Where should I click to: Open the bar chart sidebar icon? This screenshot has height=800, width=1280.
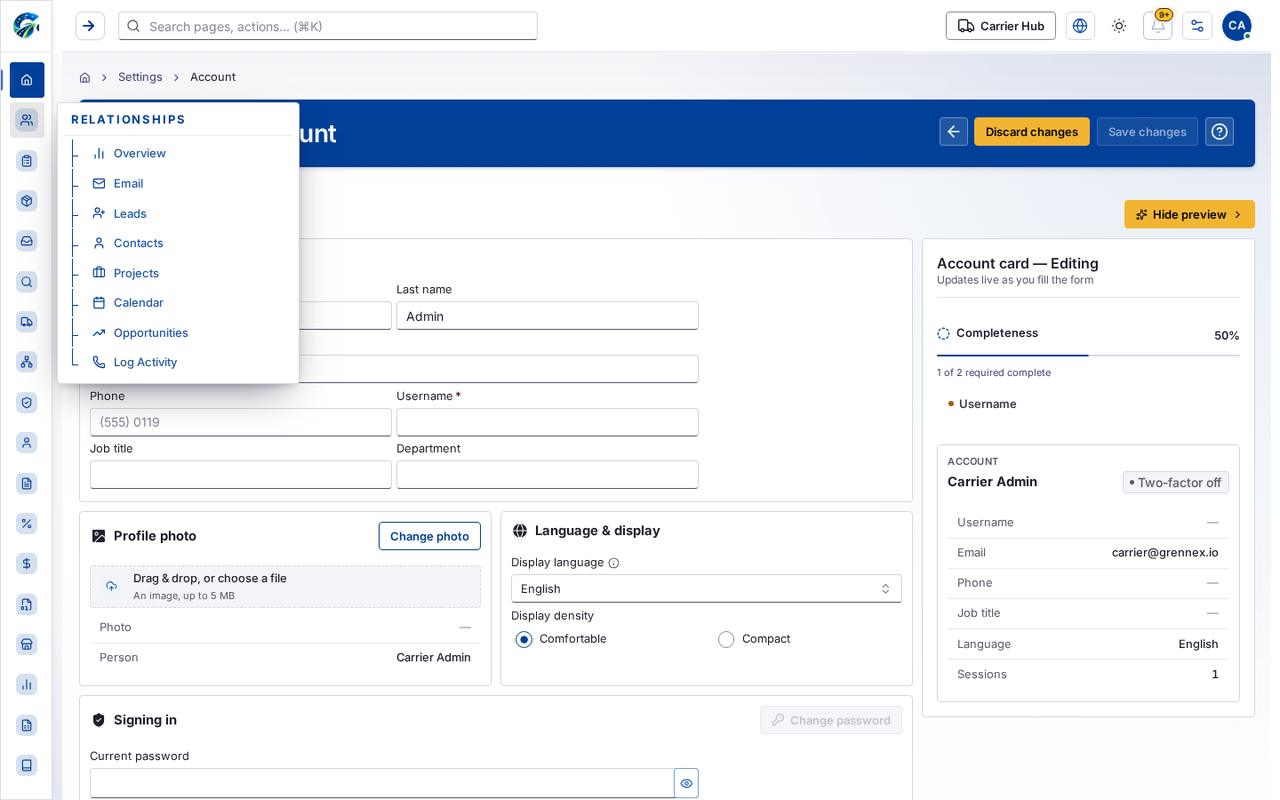coord(27,685)
